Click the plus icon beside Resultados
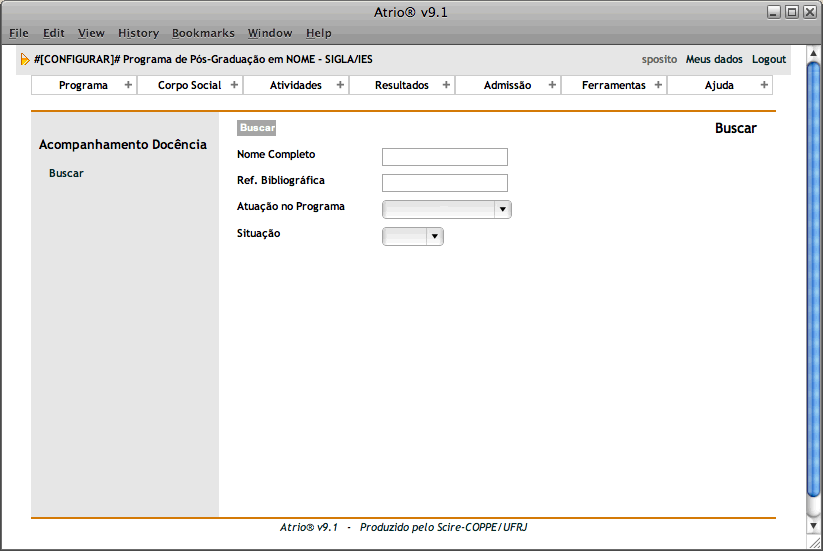Image resolution: width=823 pixels, height=551 pixels. [446, 85]
